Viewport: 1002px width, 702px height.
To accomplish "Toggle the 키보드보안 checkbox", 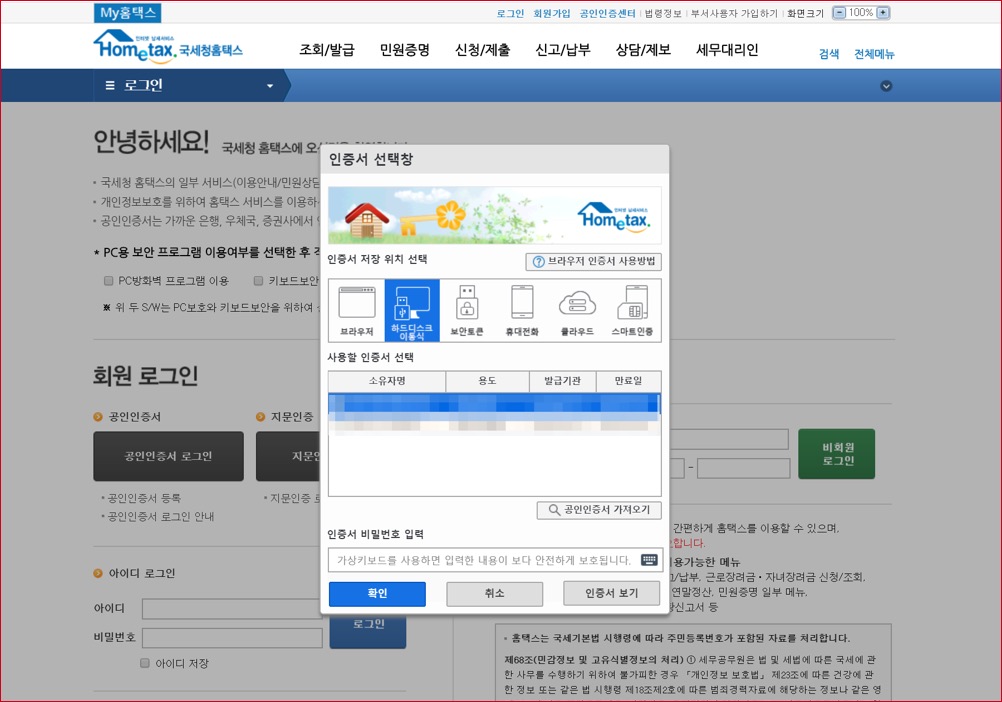I will pyautogui.click(x=258, y=280).
